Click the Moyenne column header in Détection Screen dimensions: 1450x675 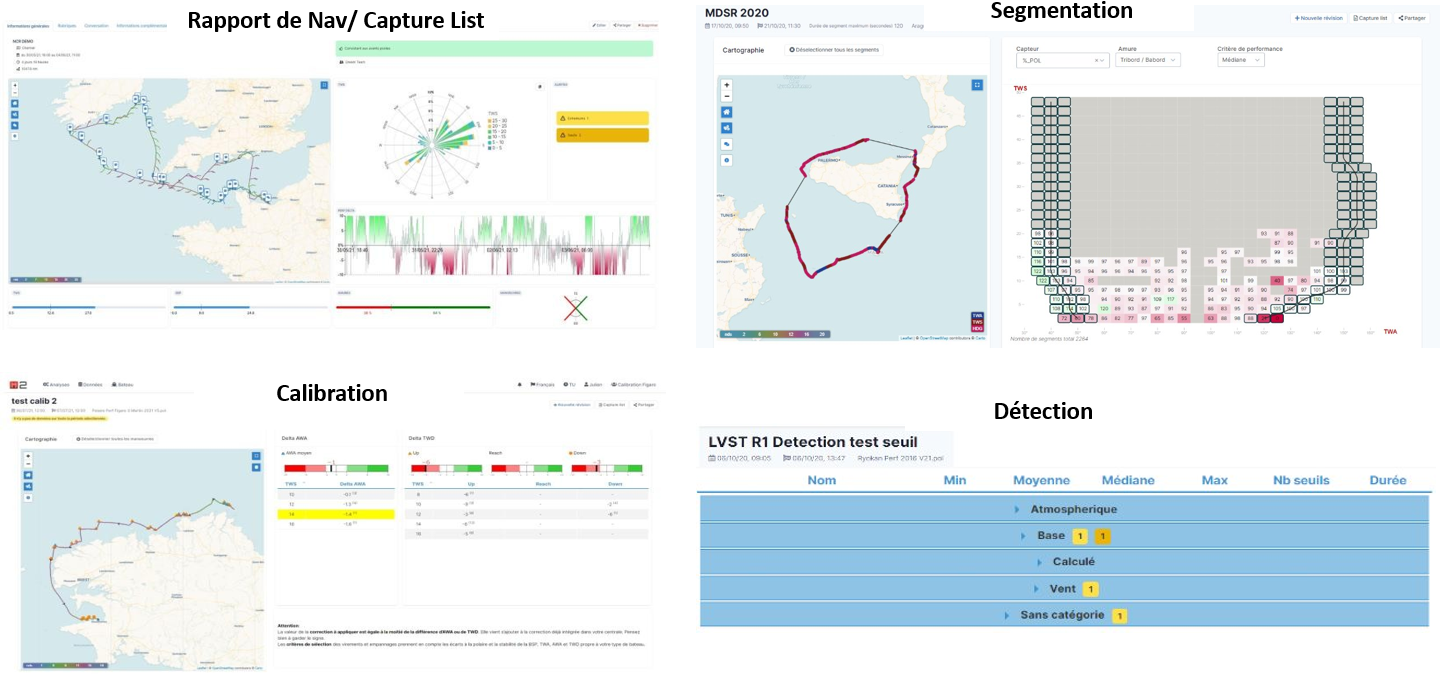point(1041,480)
